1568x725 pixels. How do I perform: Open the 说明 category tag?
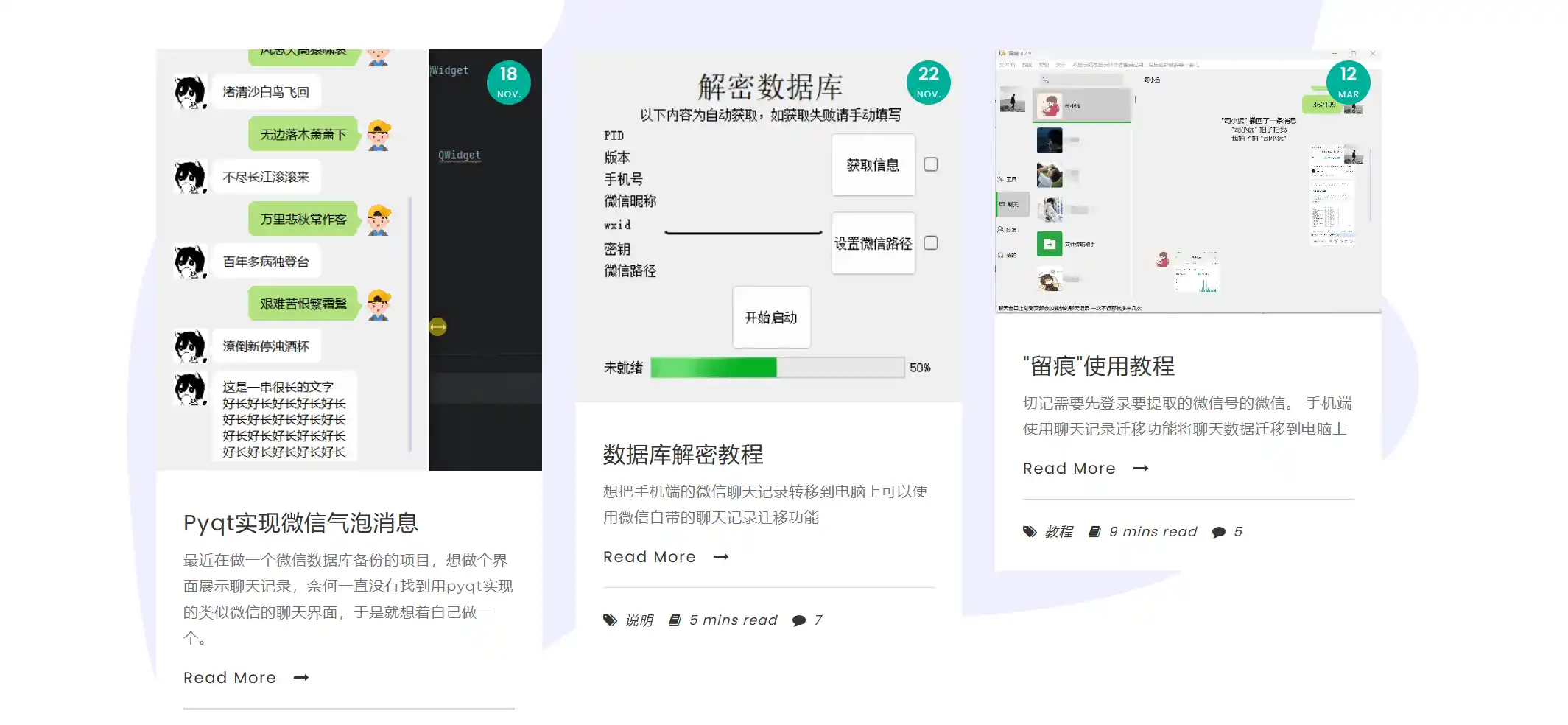639,620
